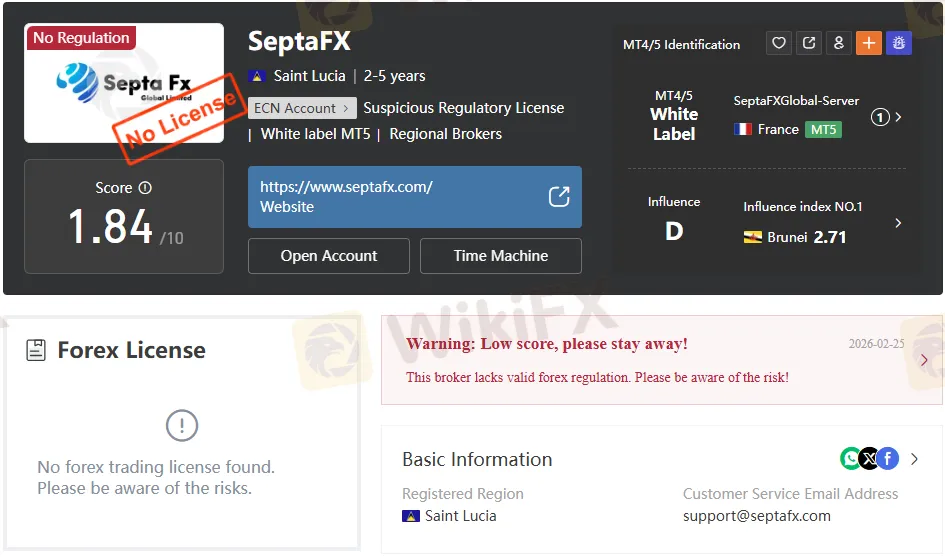945x557 pixels.
Task: Click the green MT5 badge
Action: [823, 130]
